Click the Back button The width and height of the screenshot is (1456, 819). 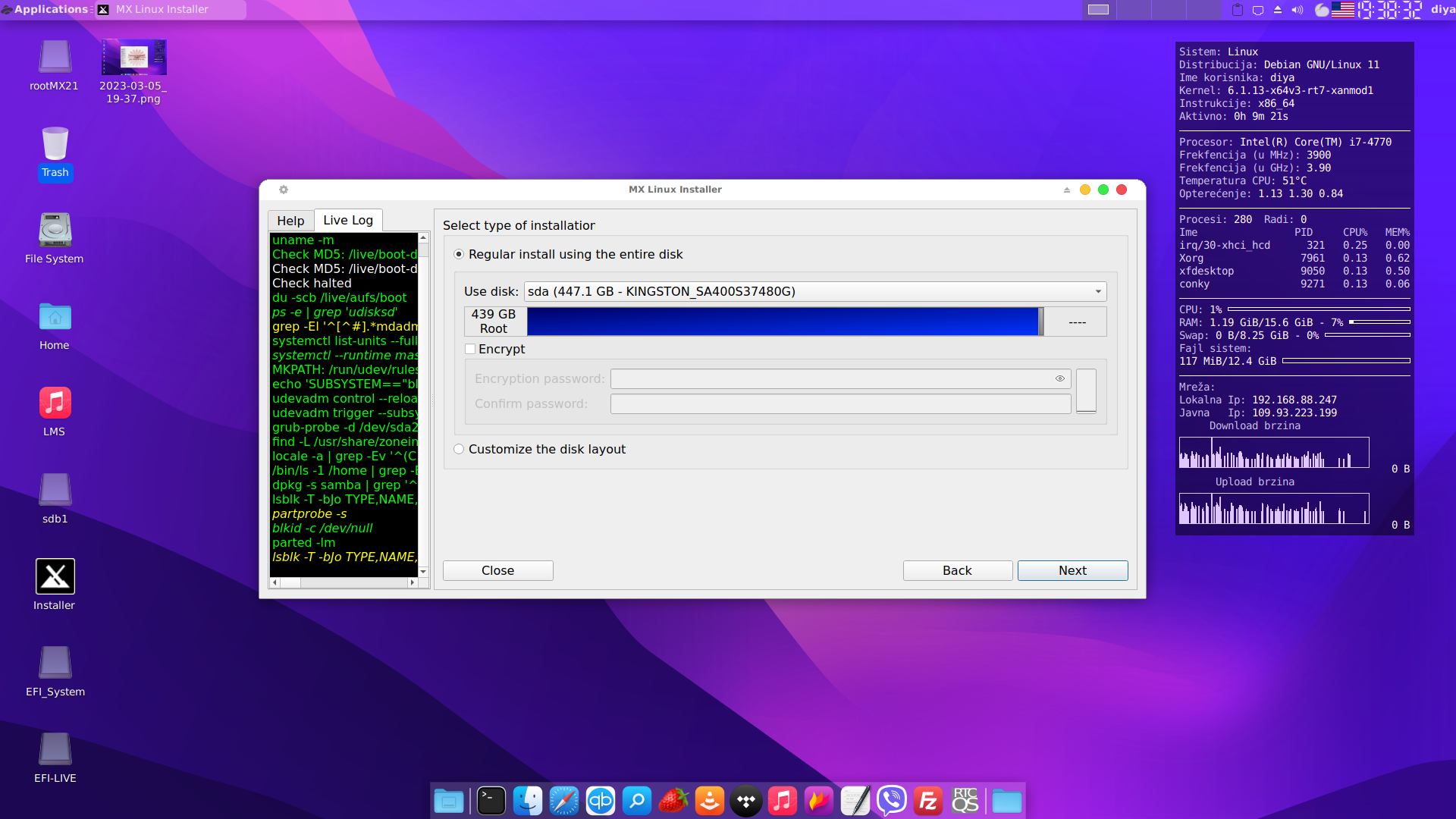(x=958, y=571)
